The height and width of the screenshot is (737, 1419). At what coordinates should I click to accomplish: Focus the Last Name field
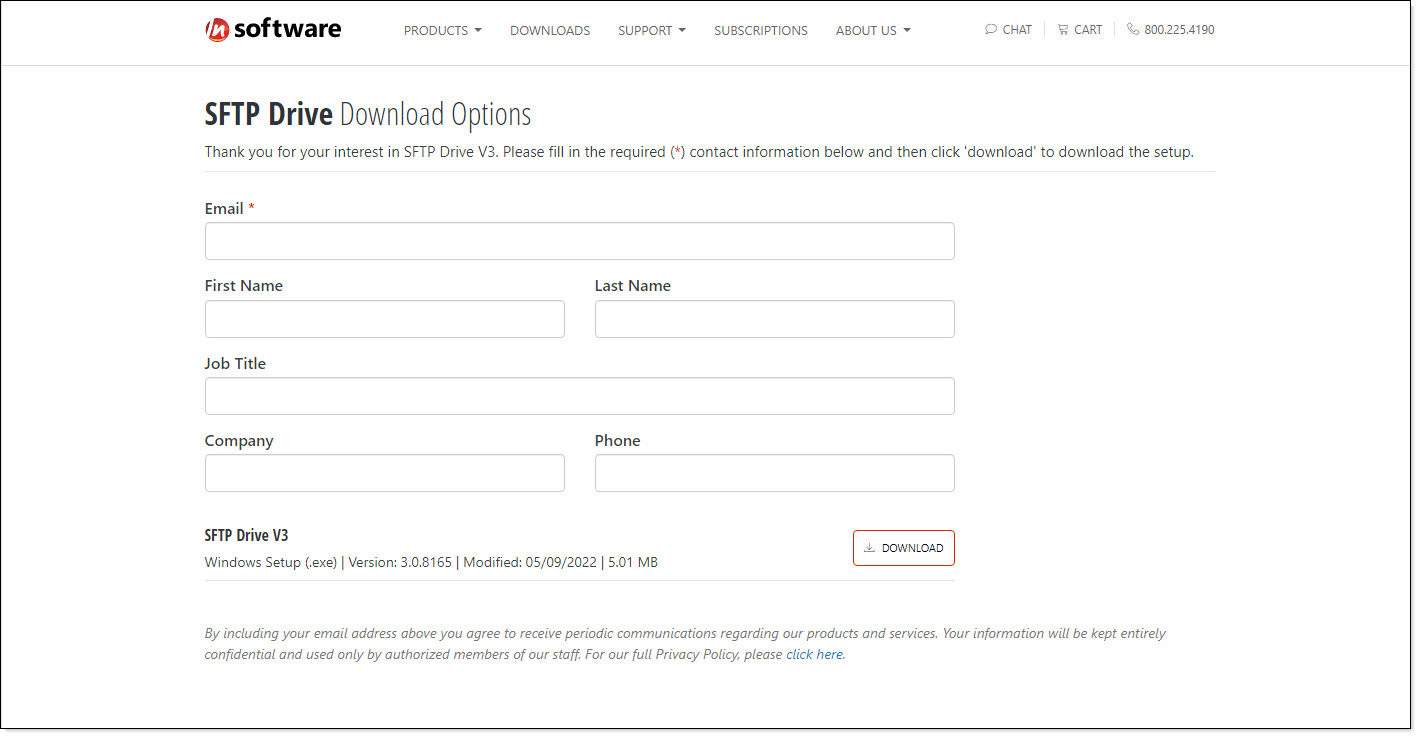(x=775, y=319)
